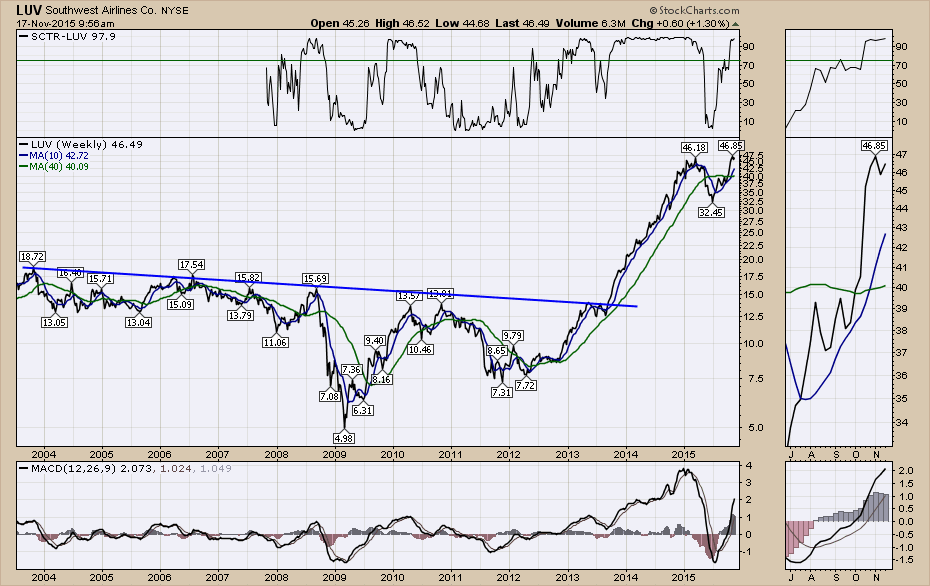Click 46.85 label in the right zoom panel

[874, 145]
